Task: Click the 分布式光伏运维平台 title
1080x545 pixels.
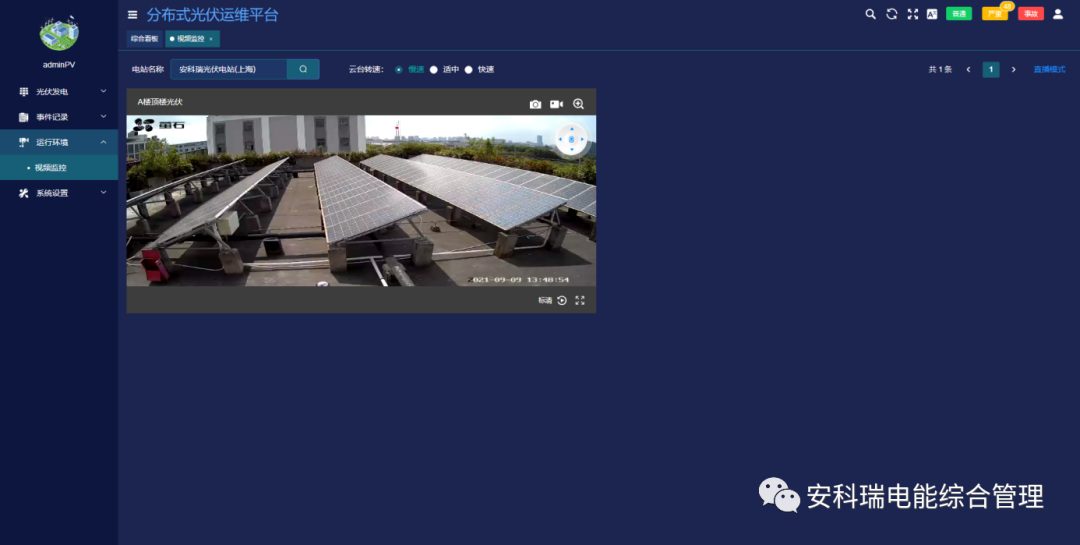Action: (x=212, y=14)
